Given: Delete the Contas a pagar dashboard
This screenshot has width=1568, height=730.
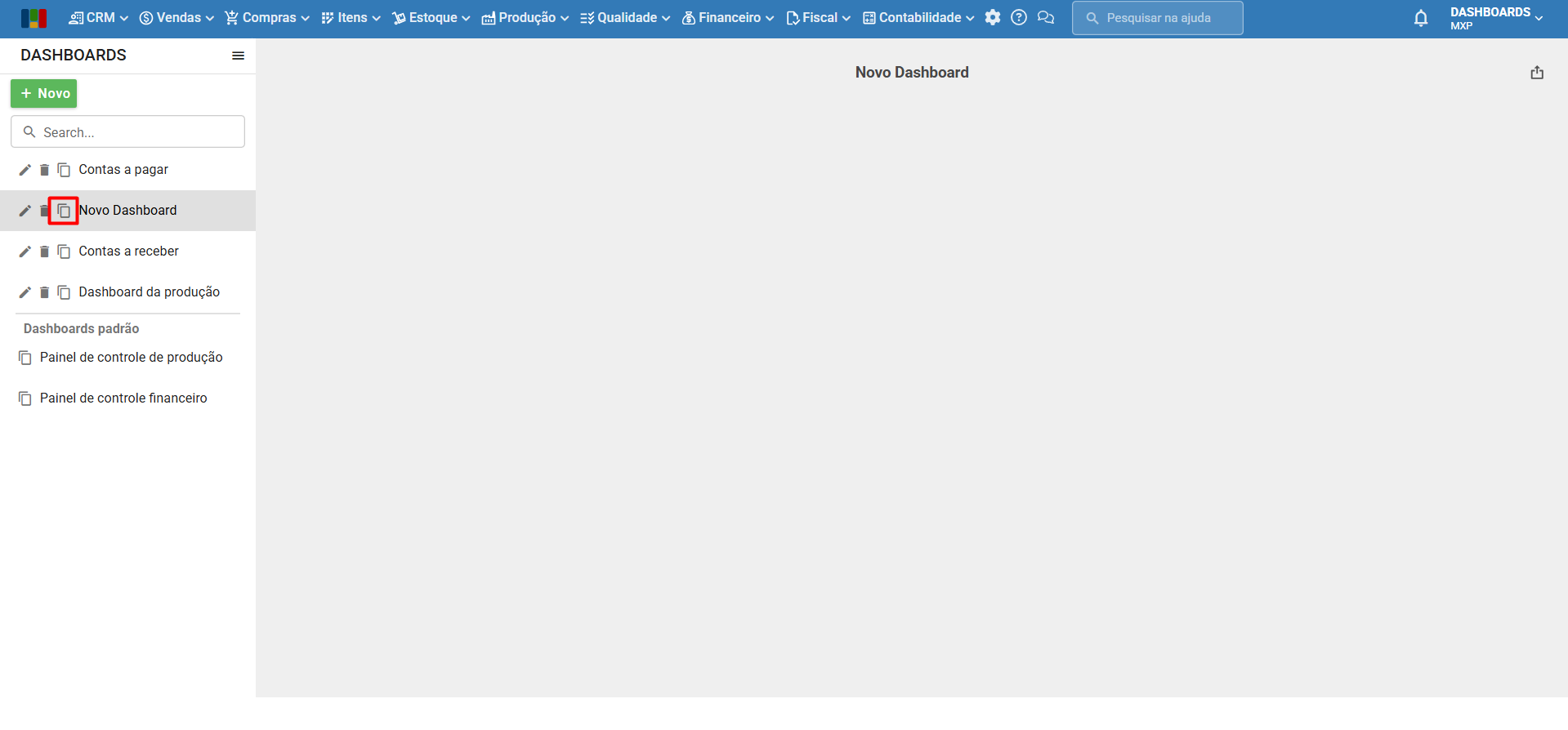Looking at the screenshot, I should point(45,170).
